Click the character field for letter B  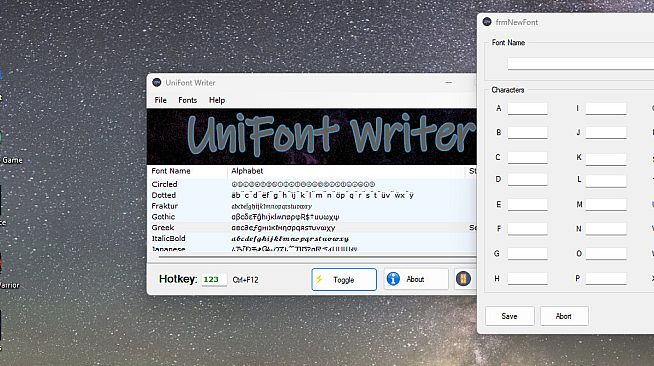pos(527,133)
